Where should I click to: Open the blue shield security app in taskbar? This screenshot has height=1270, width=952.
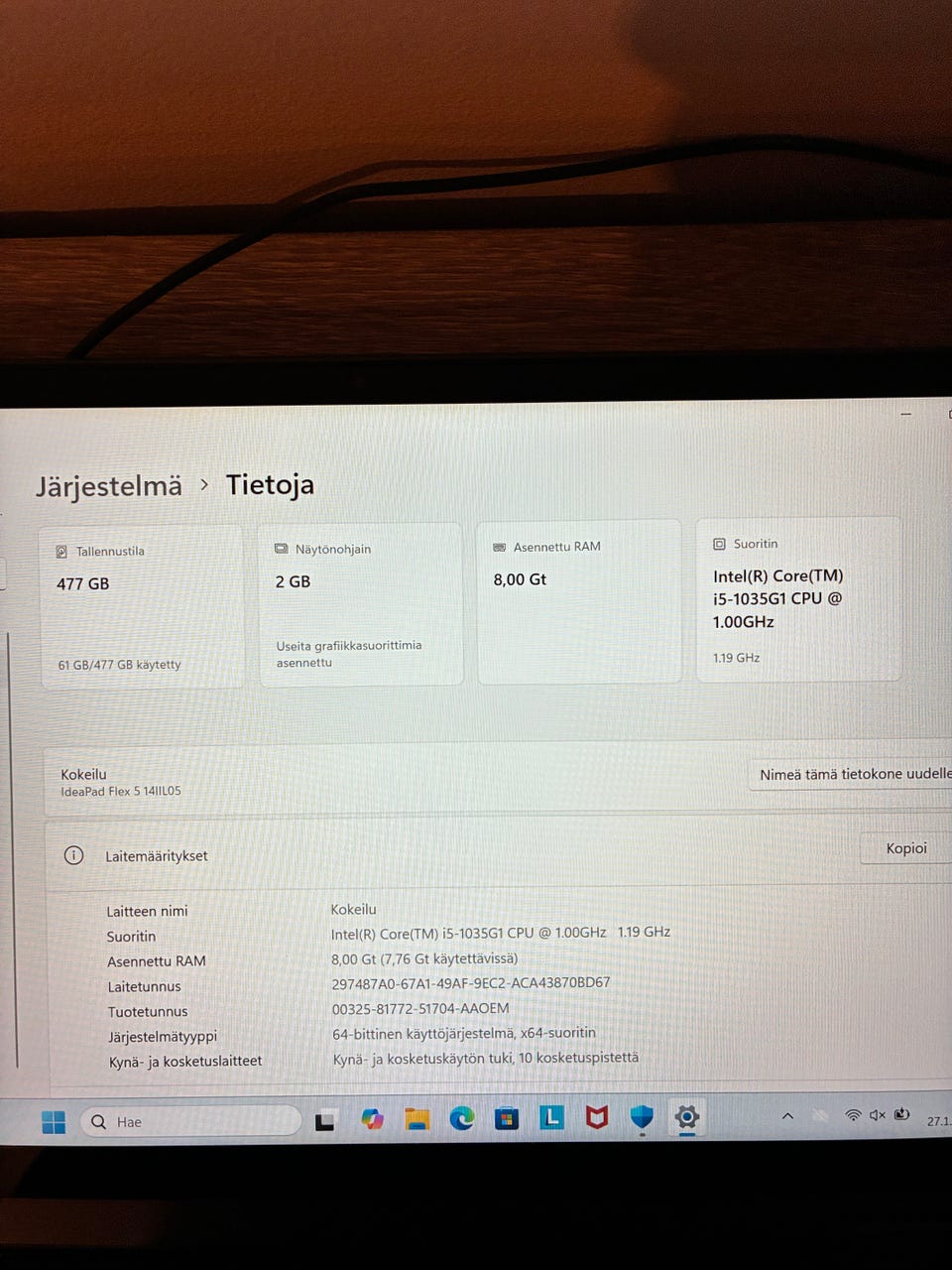(x=642, y=1117)
